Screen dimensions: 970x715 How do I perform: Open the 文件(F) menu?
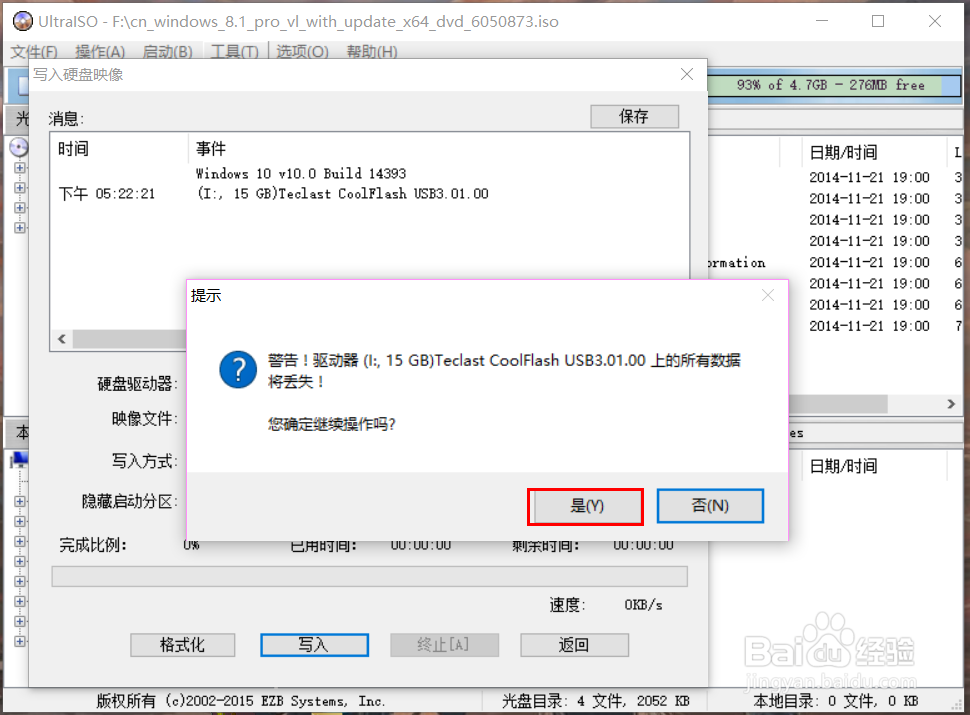click(35, 52)
